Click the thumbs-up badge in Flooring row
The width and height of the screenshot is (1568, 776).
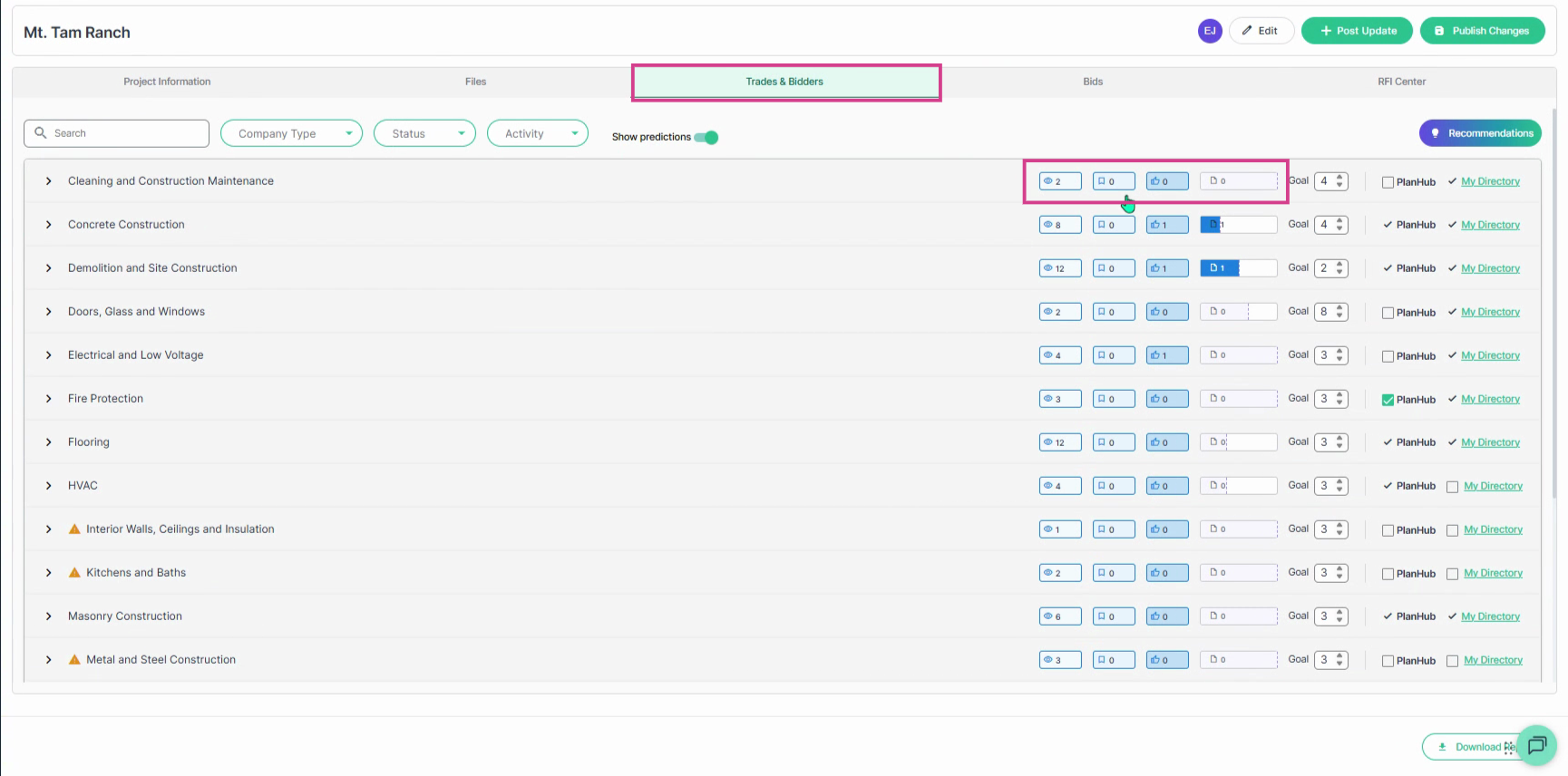point(1167,442)
